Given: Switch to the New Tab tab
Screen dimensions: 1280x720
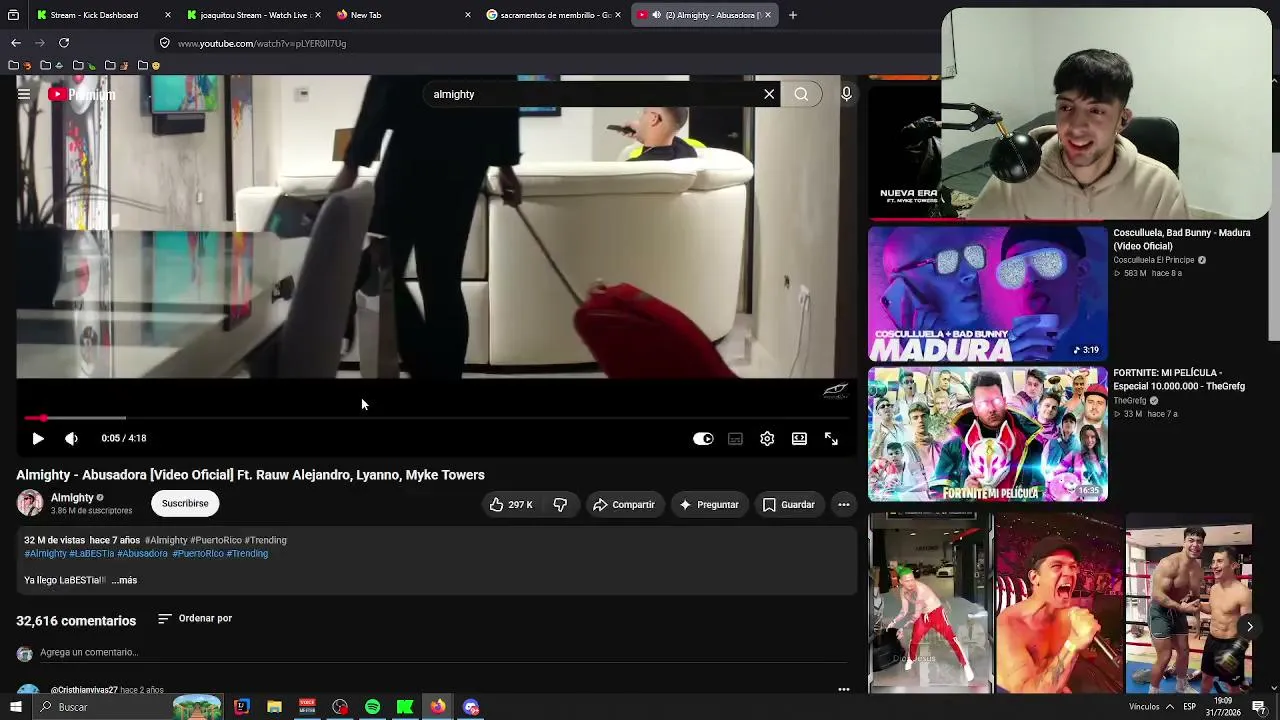Looking at the screenshot, I should [400, 15].
